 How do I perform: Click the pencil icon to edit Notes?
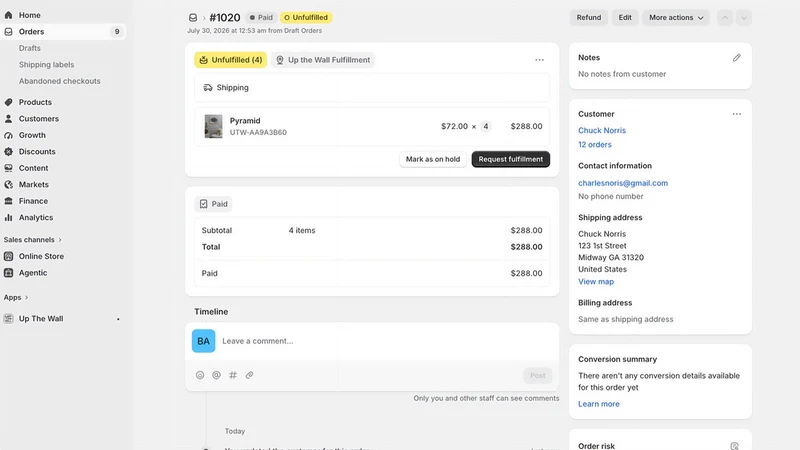pyautogui.click(x=736, y=58)
